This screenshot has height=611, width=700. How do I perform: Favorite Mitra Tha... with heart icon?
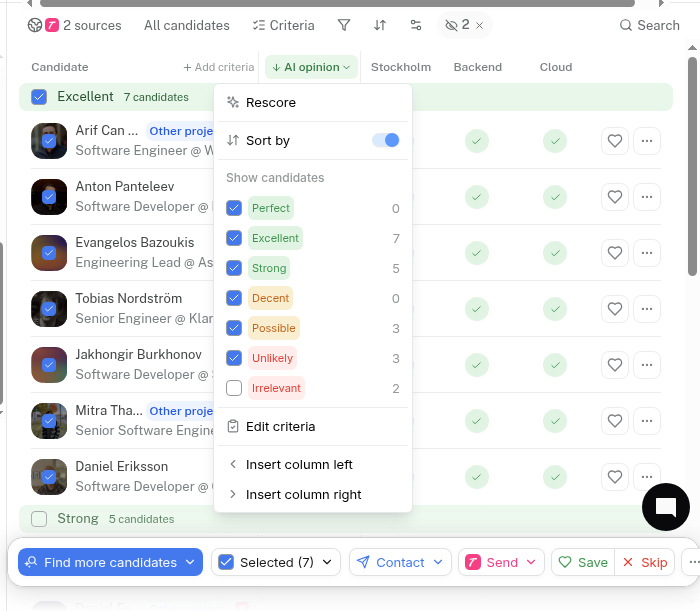pyautogui.click(x=615, y=421)
